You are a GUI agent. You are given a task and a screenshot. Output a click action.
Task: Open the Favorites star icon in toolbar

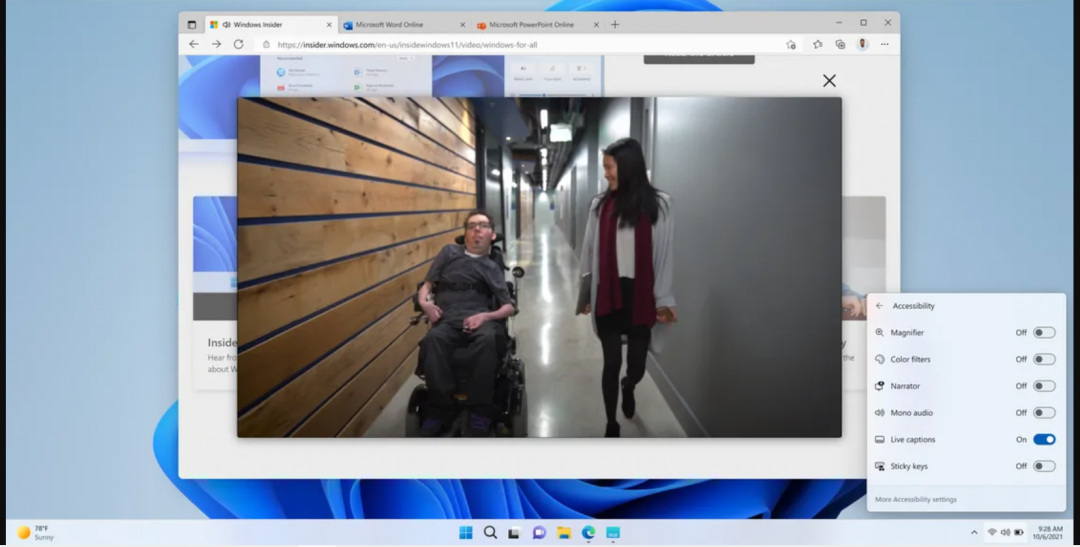pos(817,44)
